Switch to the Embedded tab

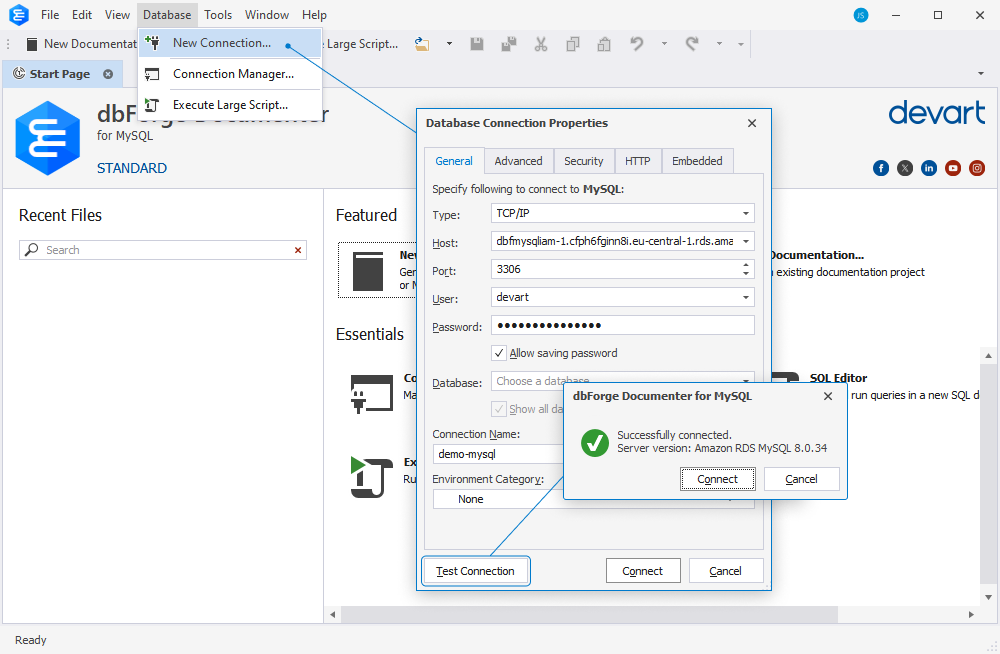point(697,161)
